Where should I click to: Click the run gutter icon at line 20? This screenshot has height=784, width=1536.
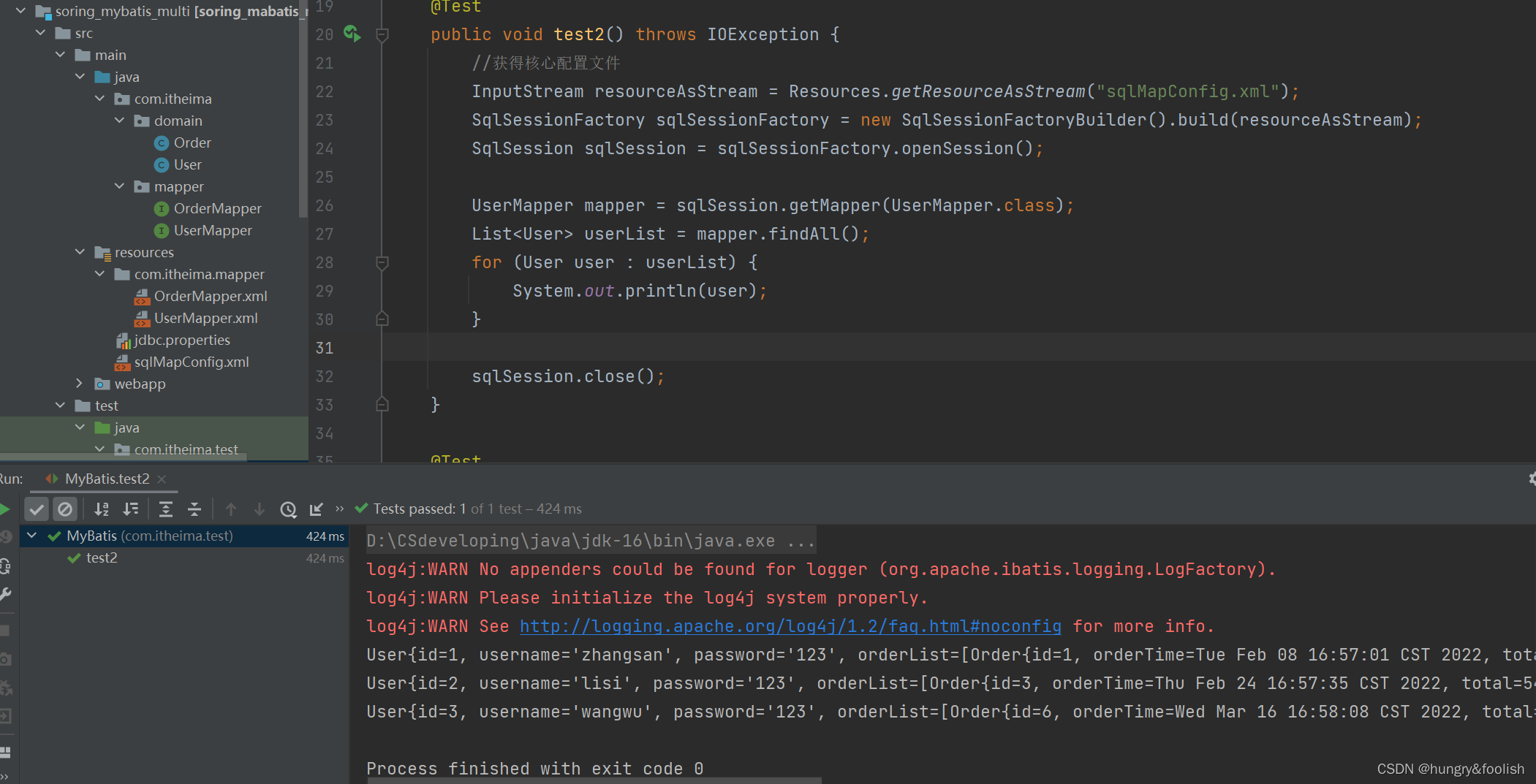click(352, 34)
